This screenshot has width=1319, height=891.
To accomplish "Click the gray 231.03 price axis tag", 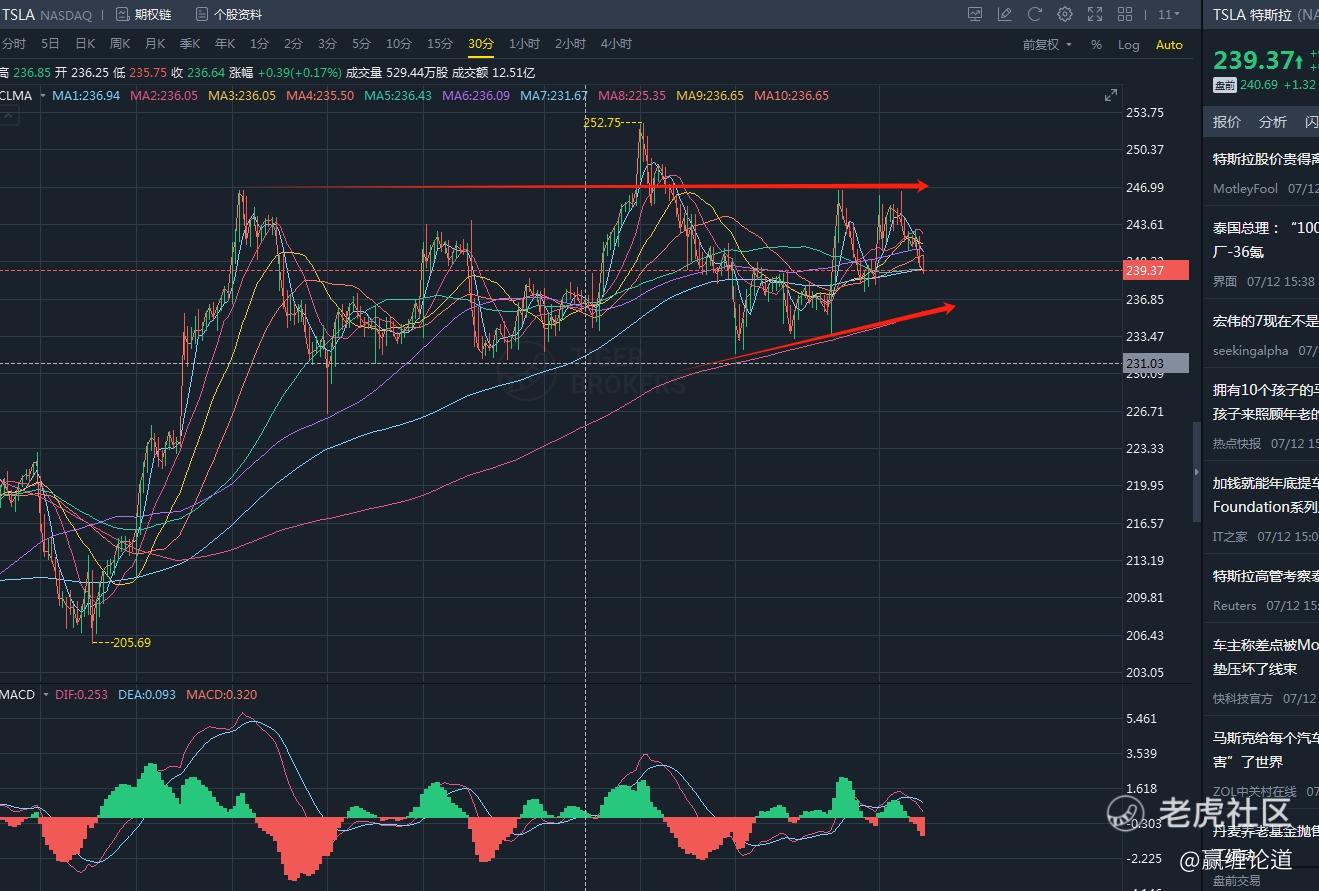I will [1156, 363].
